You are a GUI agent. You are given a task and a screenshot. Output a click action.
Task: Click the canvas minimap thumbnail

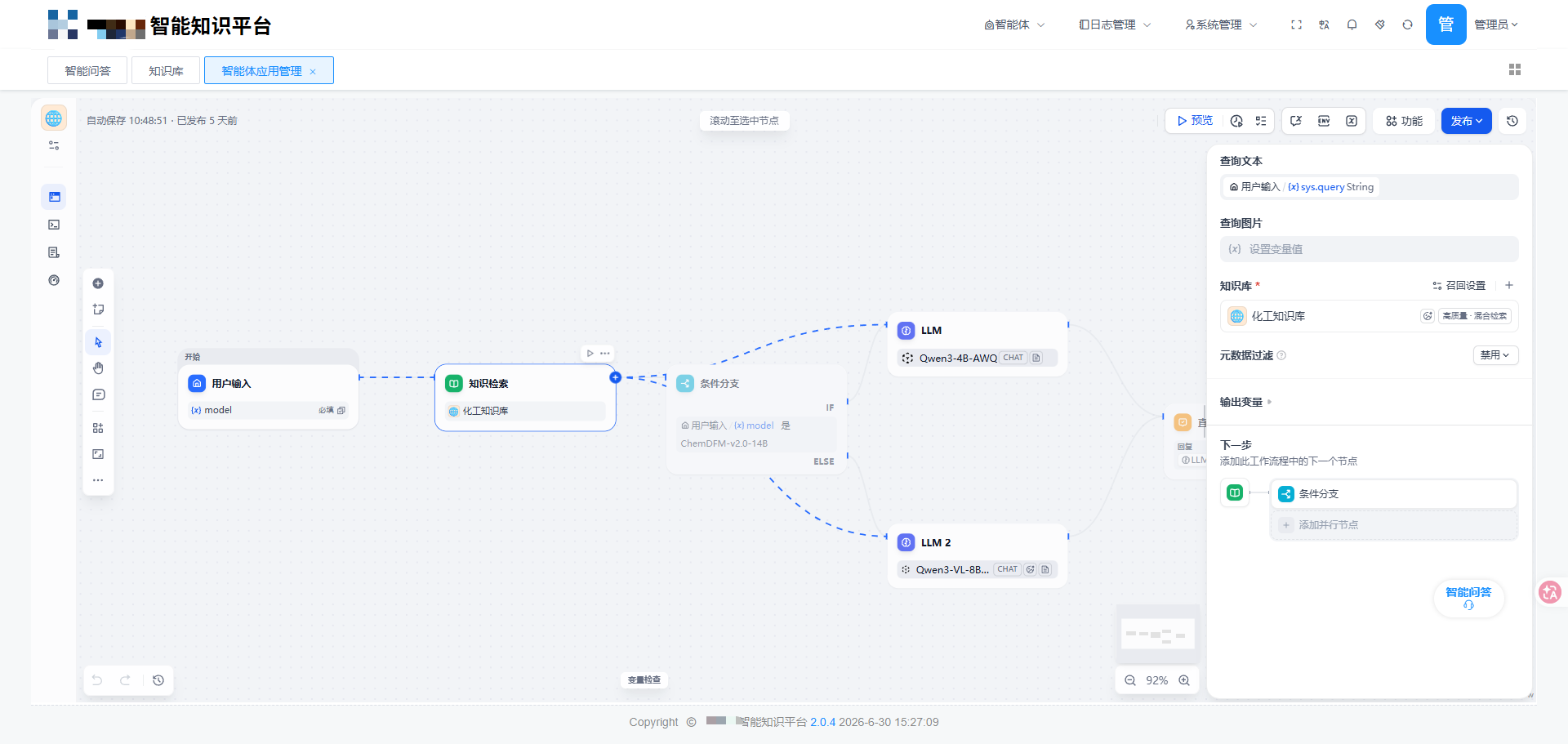1158,634
